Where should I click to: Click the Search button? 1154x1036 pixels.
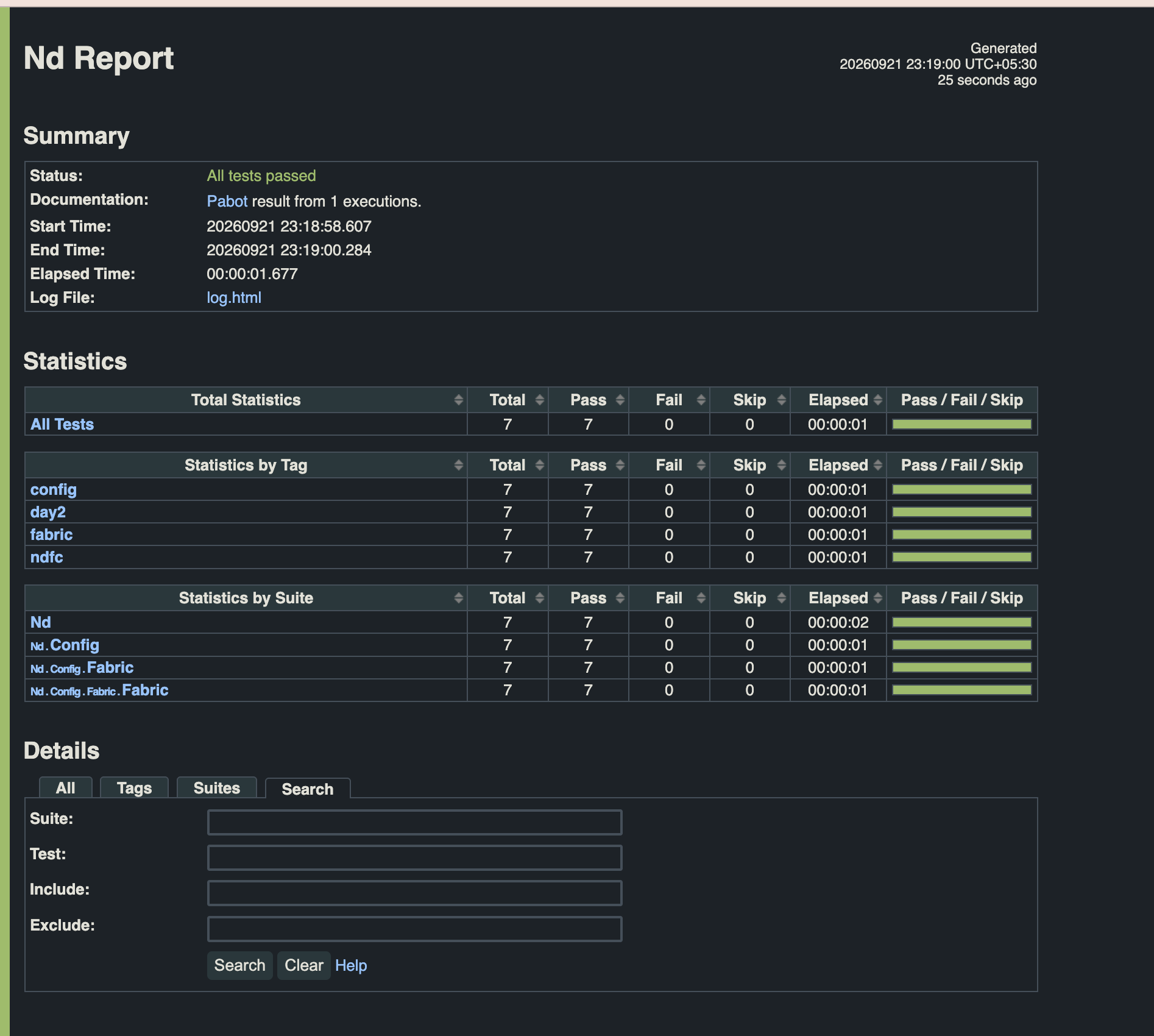tap(240, 965)
